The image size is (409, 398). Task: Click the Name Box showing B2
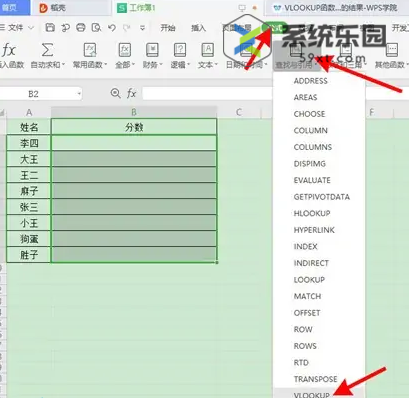33,94
